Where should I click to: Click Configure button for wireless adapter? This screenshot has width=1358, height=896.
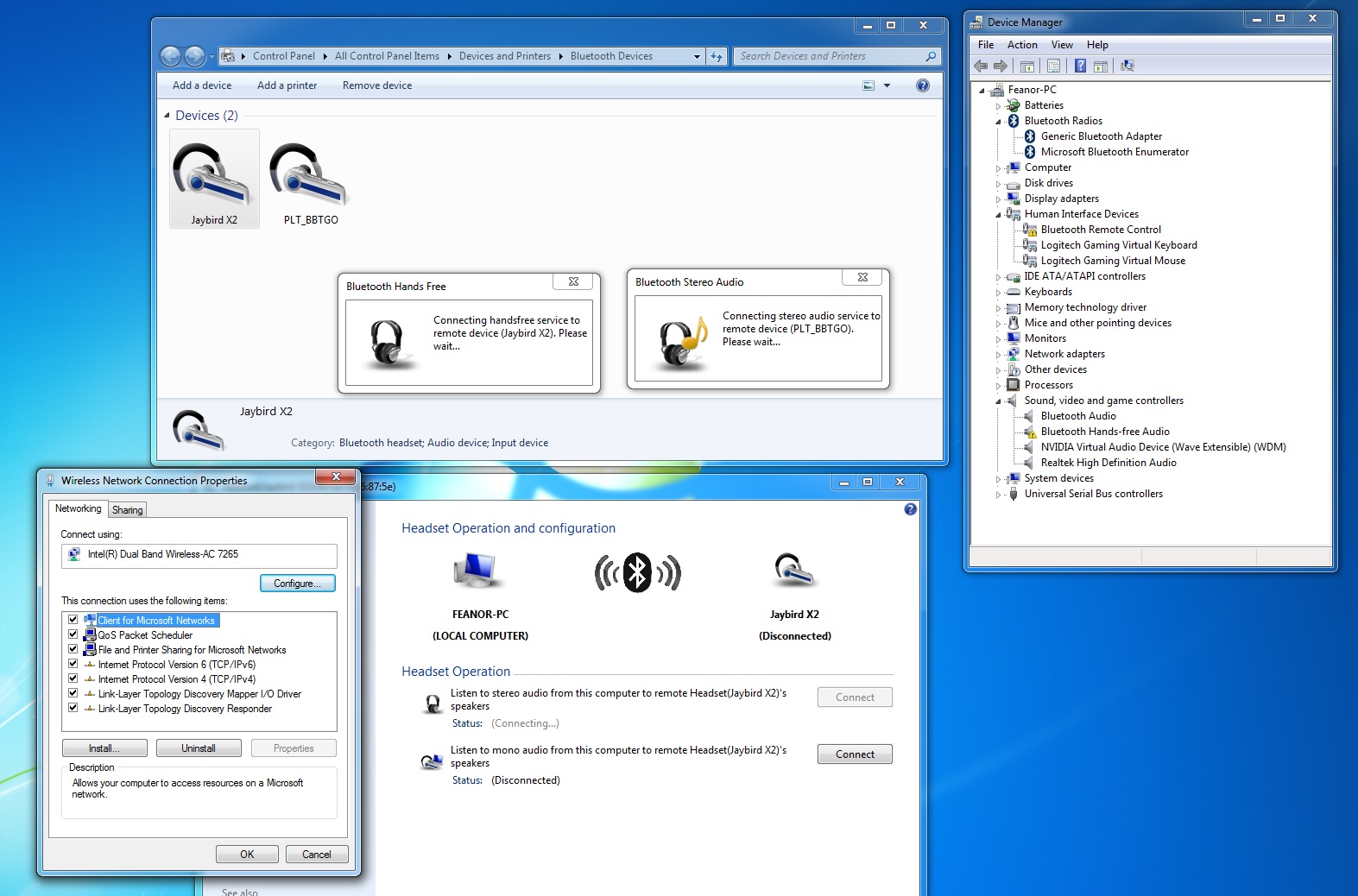pos(297,584)
